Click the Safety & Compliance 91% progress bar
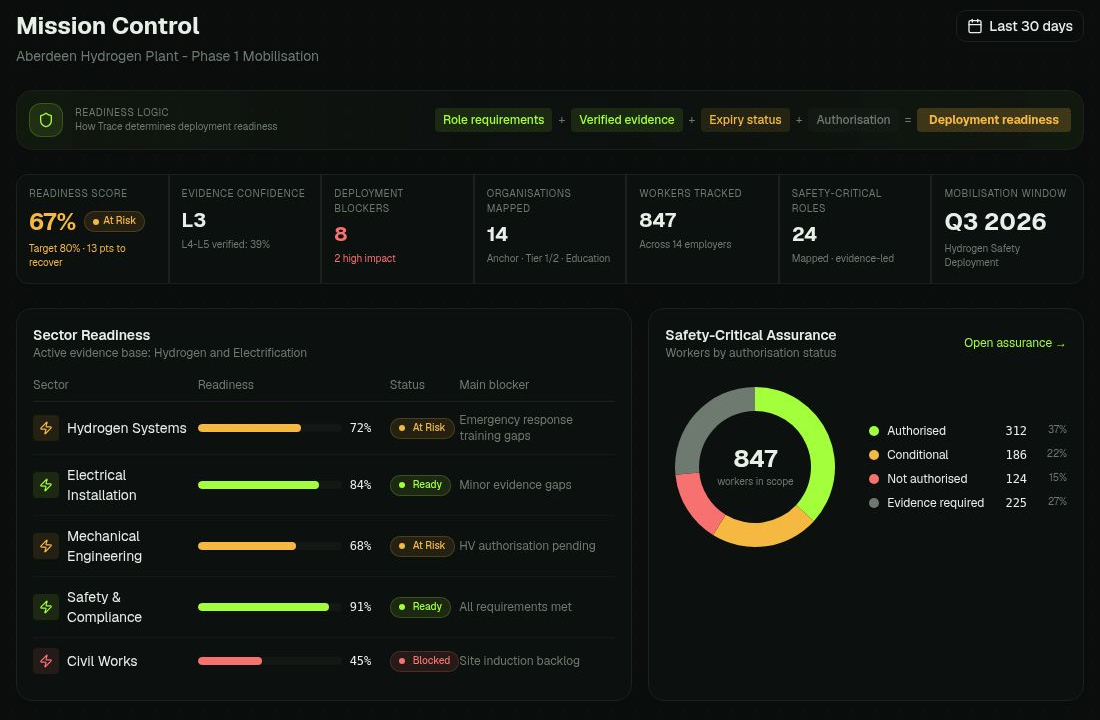The image size is (1100, 720). pos(269,607)
